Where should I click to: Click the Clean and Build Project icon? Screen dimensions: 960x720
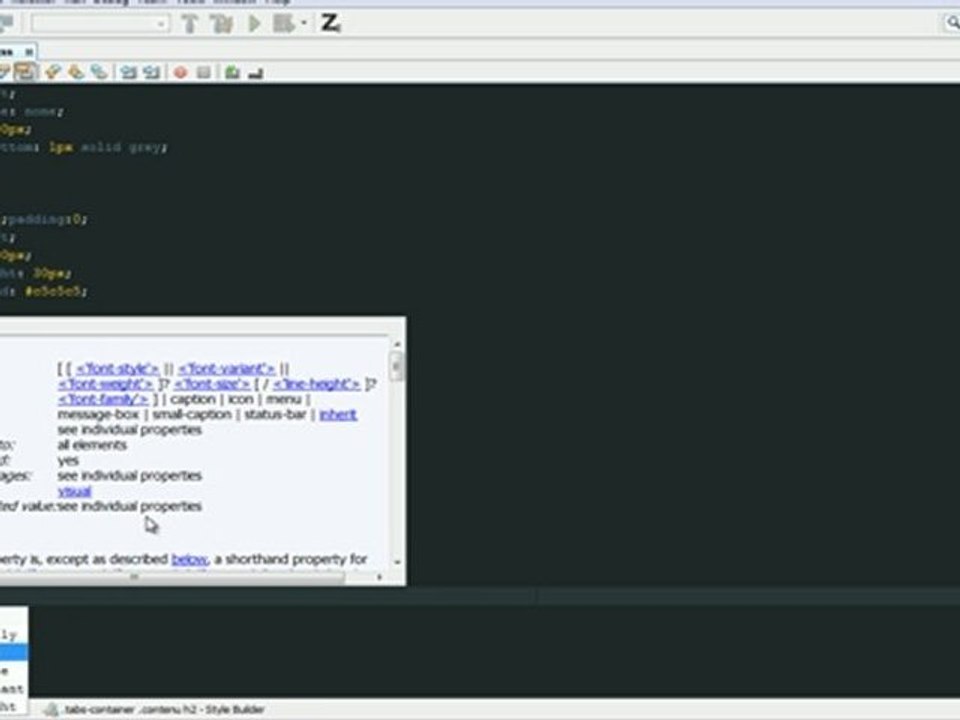coord(221,24)
